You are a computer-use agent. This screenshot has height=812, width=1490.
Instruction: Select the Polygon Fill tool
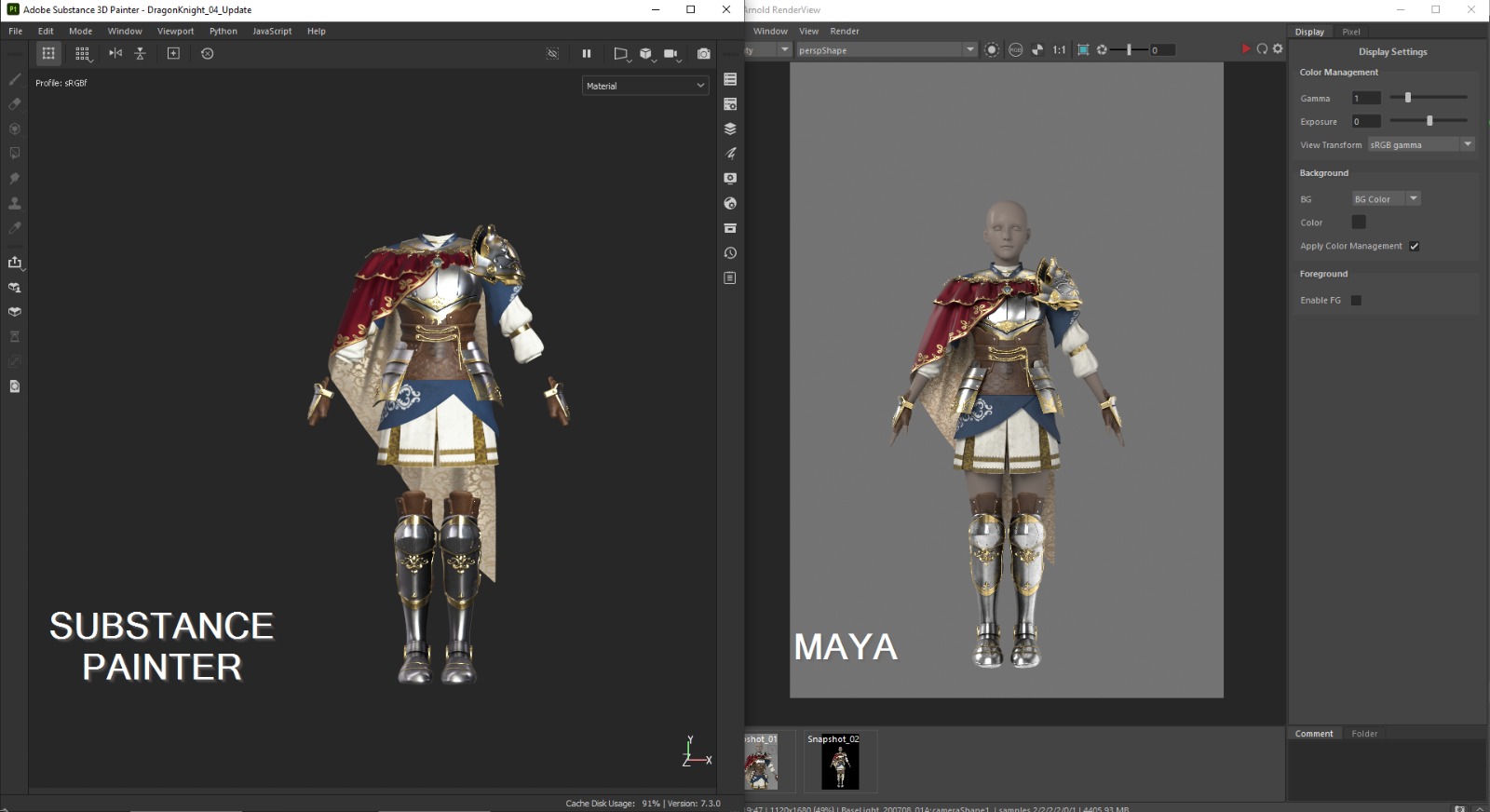click(15, 153)
